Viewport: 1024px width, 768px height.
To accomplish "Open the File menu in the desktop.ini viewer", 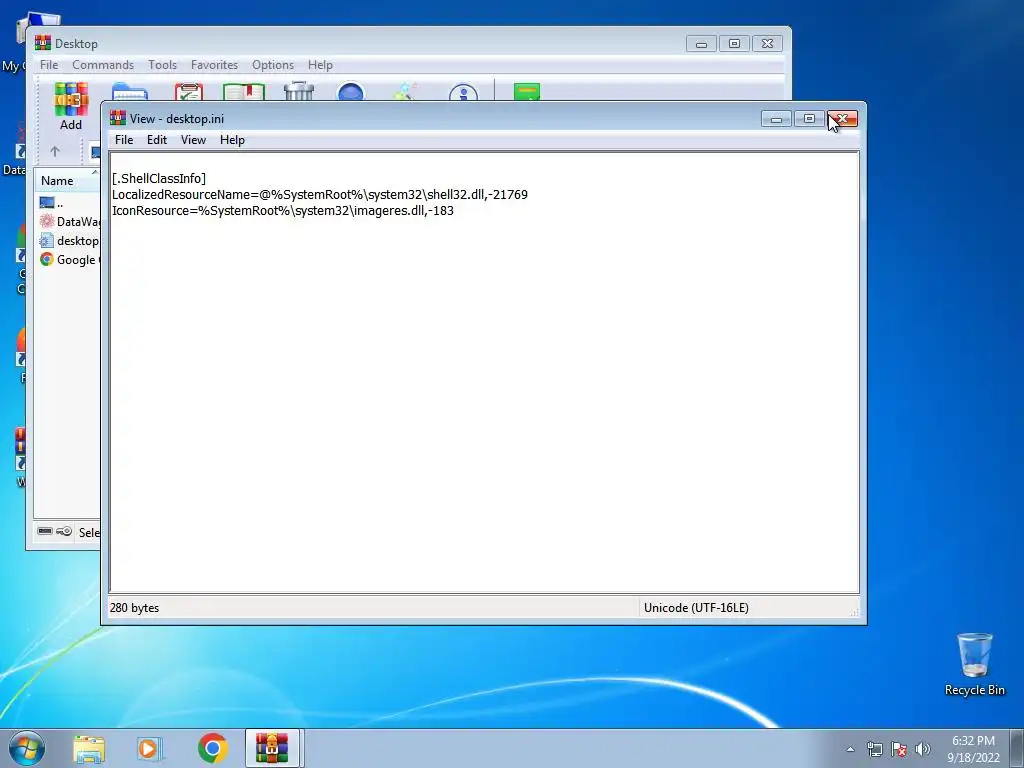I will [124, 140].
